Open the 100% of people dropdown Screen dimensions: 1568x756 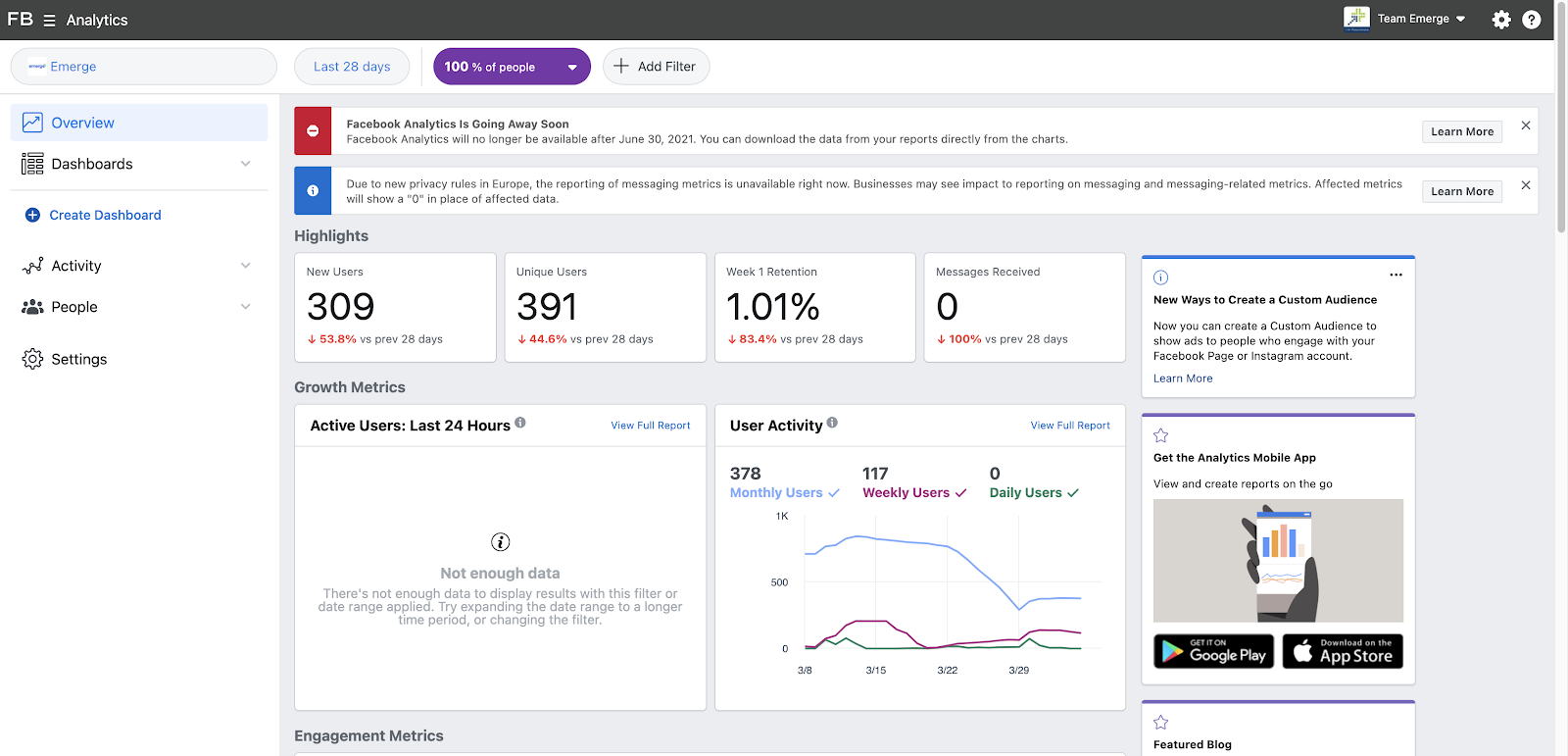(x=512, y=67)
